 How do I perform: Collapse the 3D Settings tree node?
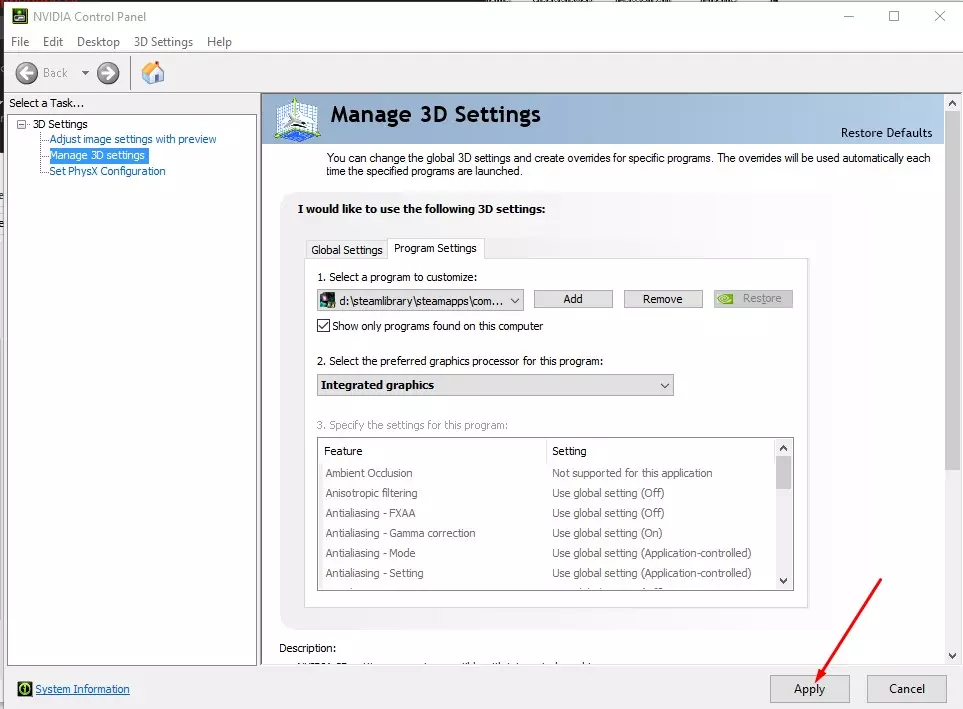tap(21, 124)
